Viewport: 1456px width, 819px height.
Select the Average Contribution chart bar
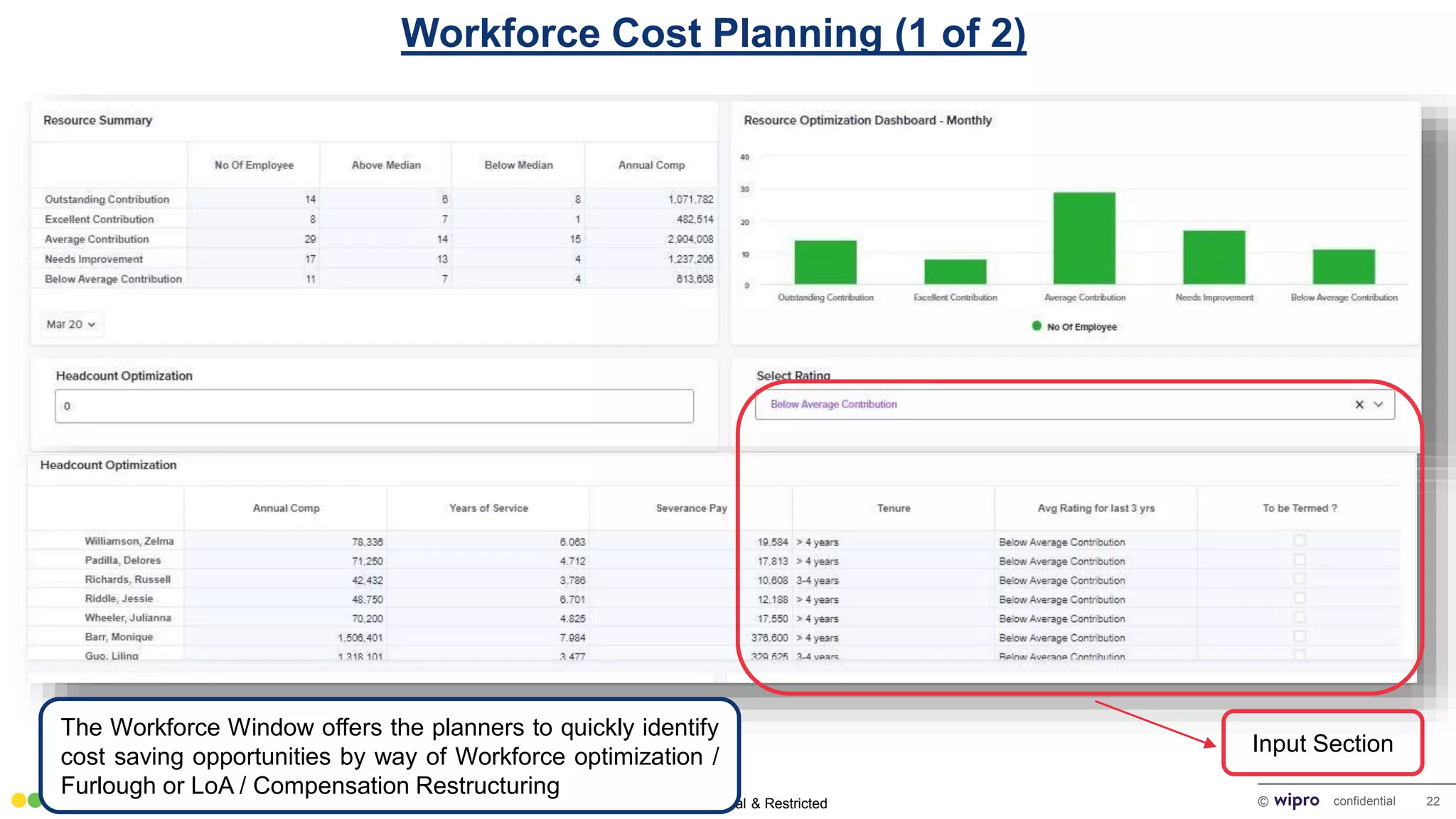[1084, 238]
